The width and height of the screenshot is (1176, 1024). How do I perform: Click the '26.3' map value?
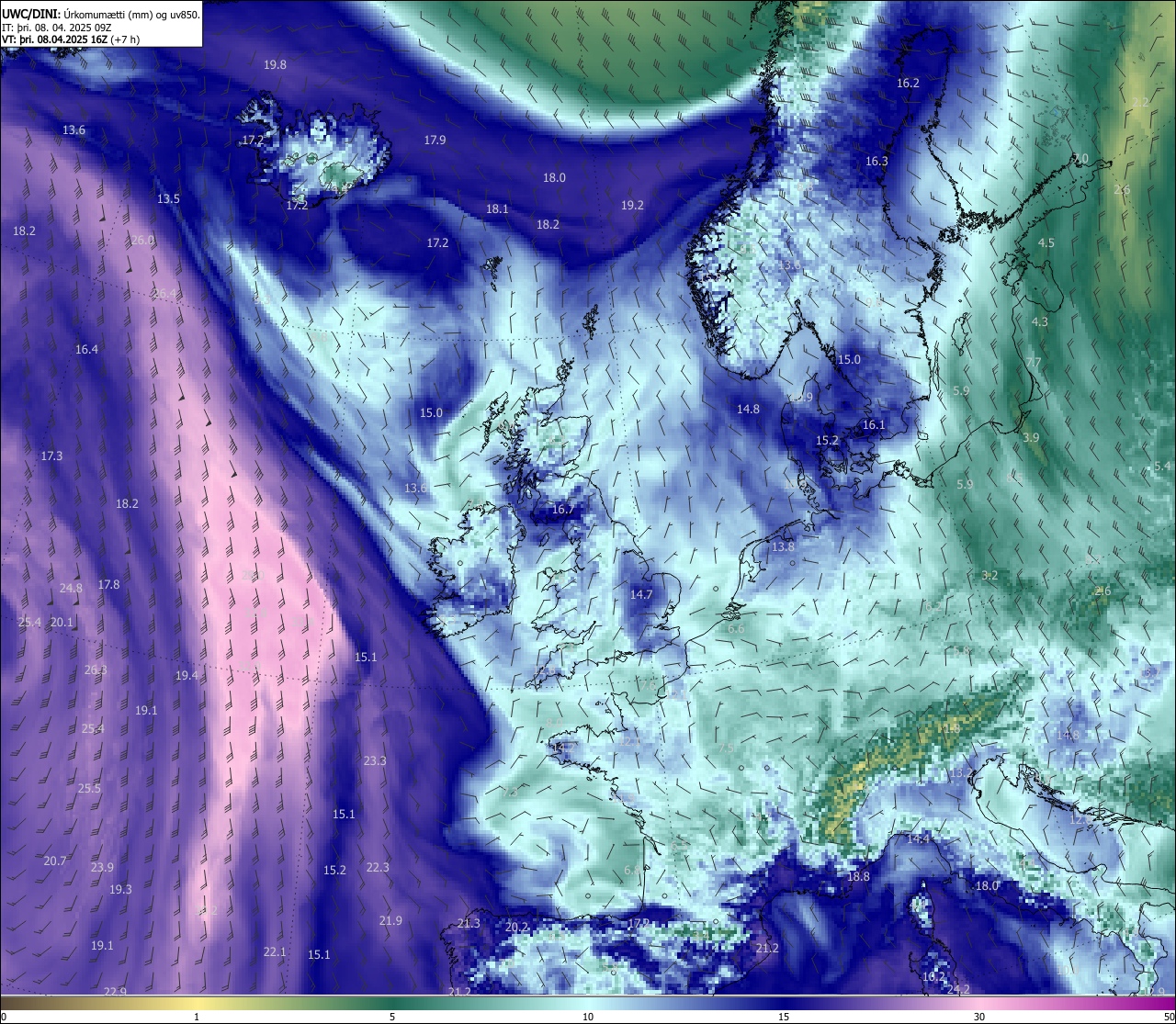[x=96, y=670]
